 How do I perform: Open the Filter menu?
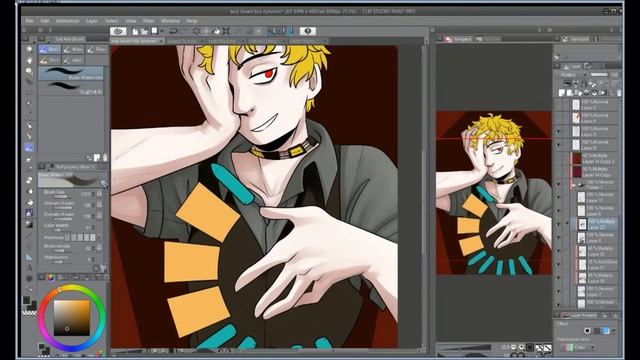(148, 20)
